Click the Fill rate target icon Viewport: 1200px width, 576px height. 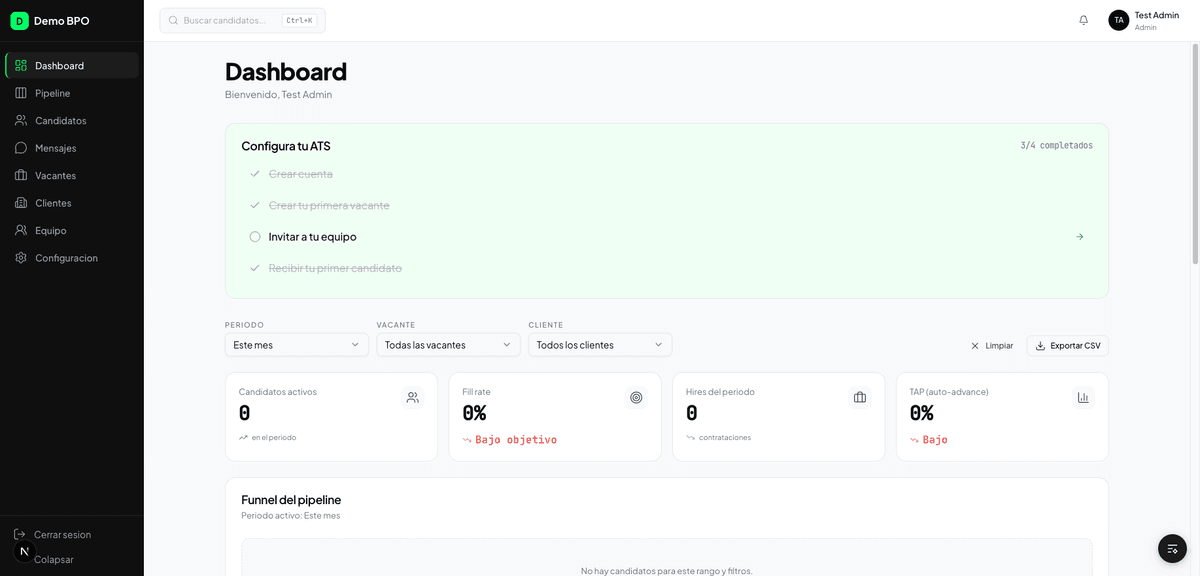click(x=636, y=398)
